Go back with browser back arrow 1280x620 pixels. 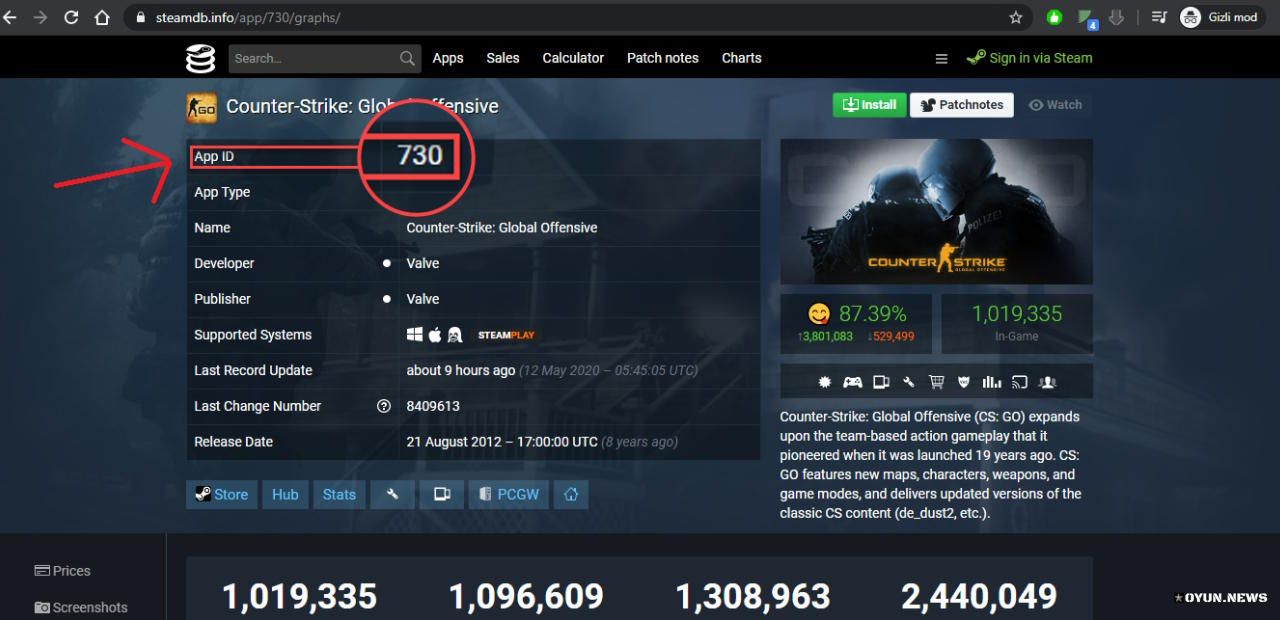[10, 17]
